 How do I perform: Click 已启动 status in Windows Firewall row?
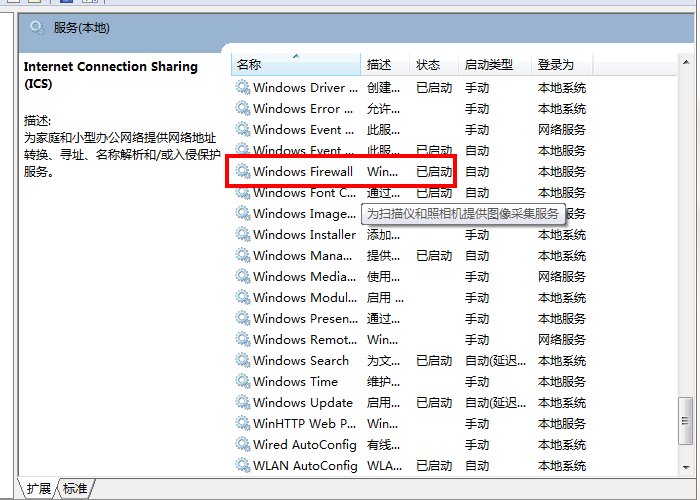434,171
